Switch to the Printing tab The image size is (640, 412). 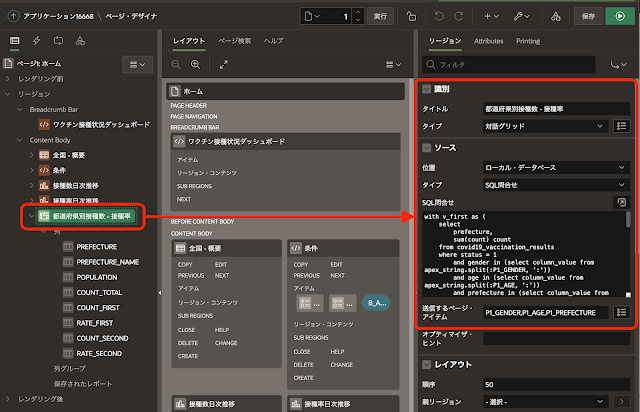click(528, 41)
